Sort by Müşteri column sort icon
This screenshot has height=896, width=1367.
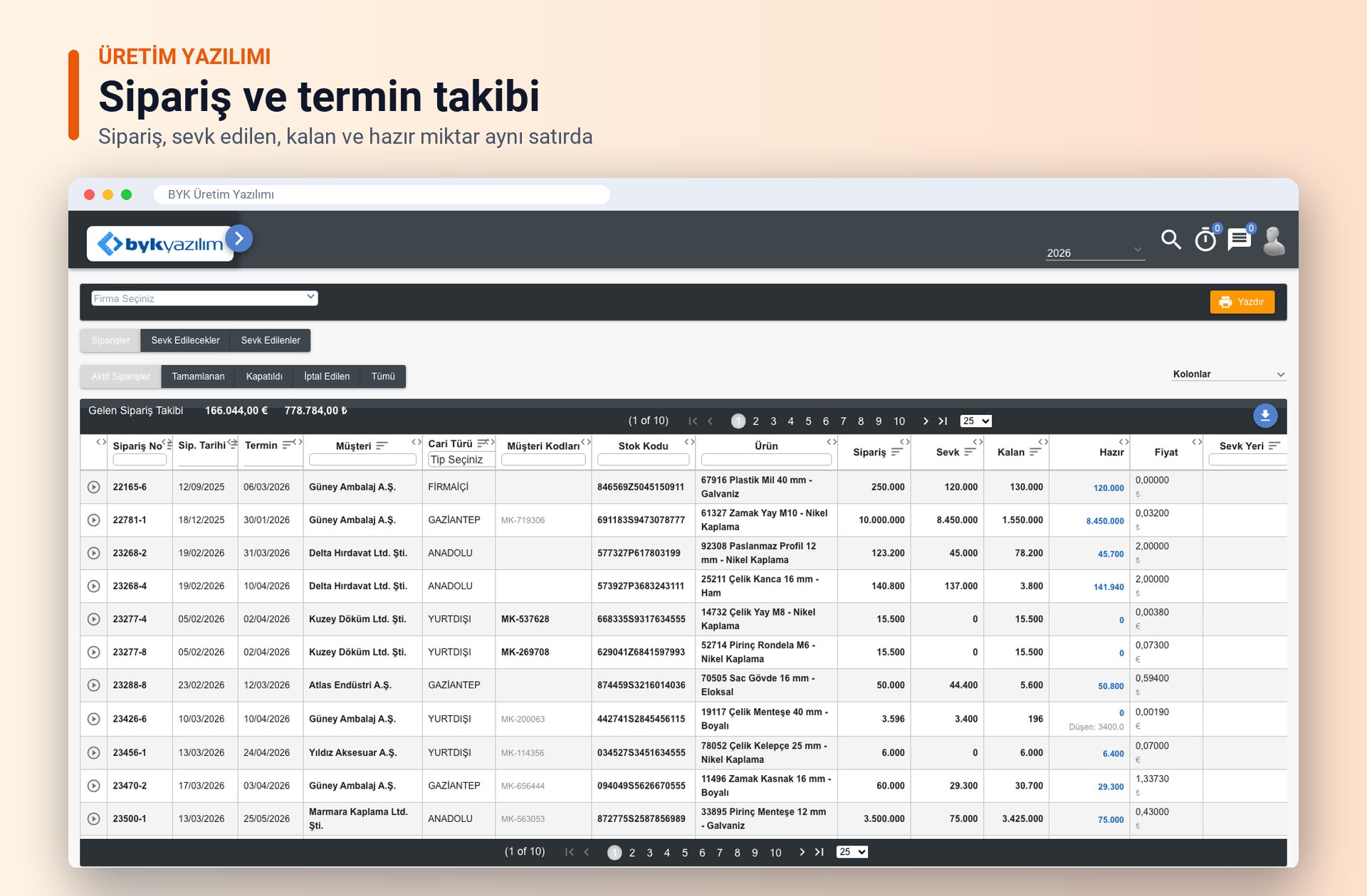click(x=382, y=446)
